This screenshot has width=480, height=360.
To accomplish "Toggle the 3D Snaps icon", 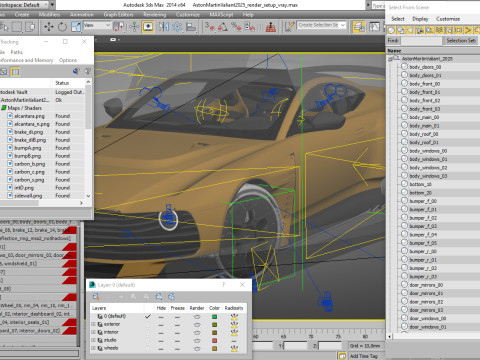I will pyautogui.click(x=210, y=27).
